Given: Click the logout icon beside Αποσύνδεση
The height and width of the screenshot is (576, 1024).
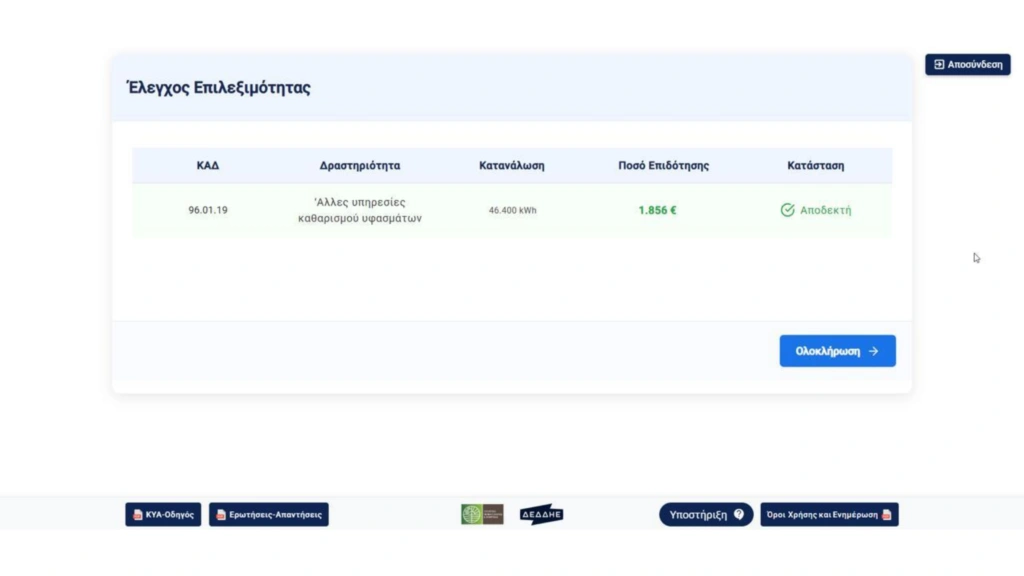Looking at the screenshot, I should [939, 65].
